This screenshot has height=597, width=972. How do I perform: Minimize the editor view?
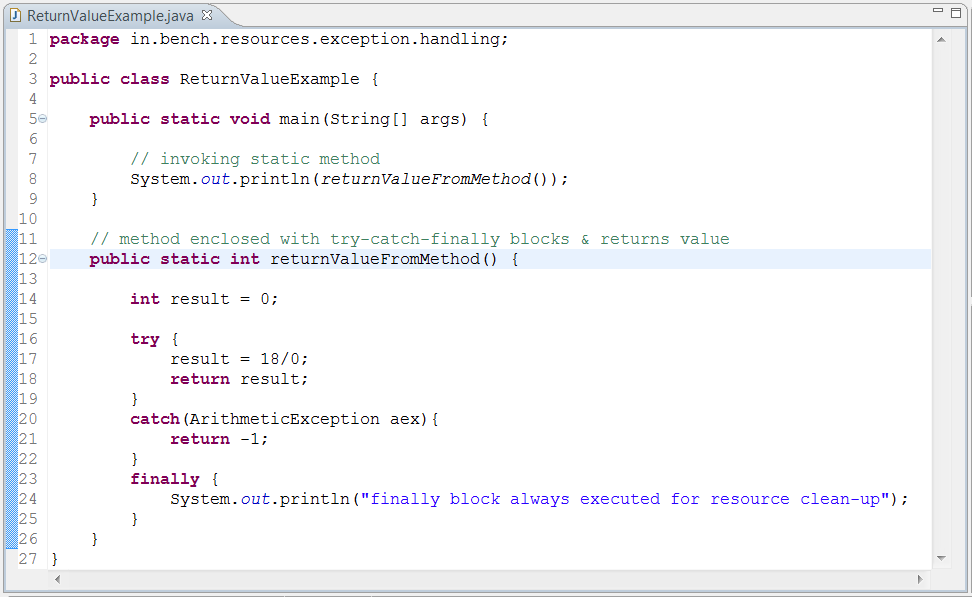(x=938, y=11)
